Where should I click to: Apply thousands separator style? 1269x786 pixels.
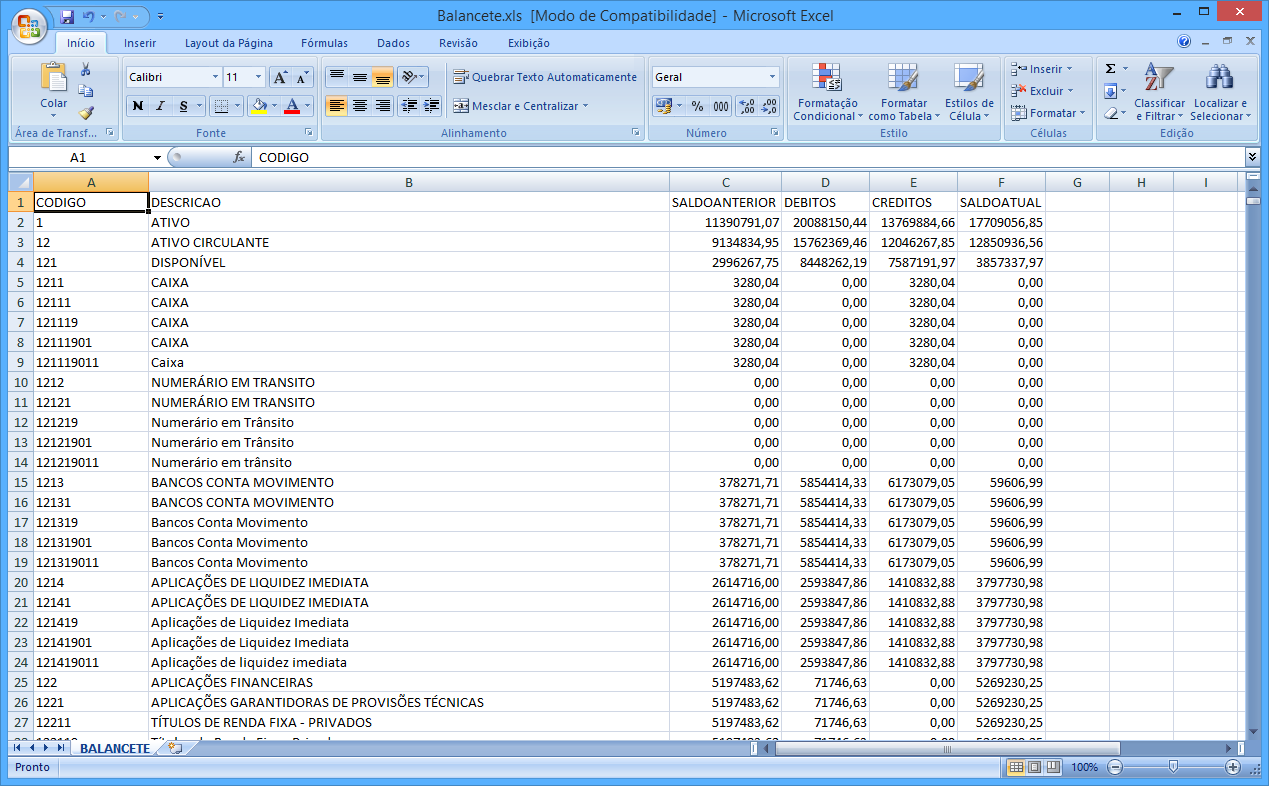coord(720,106)
